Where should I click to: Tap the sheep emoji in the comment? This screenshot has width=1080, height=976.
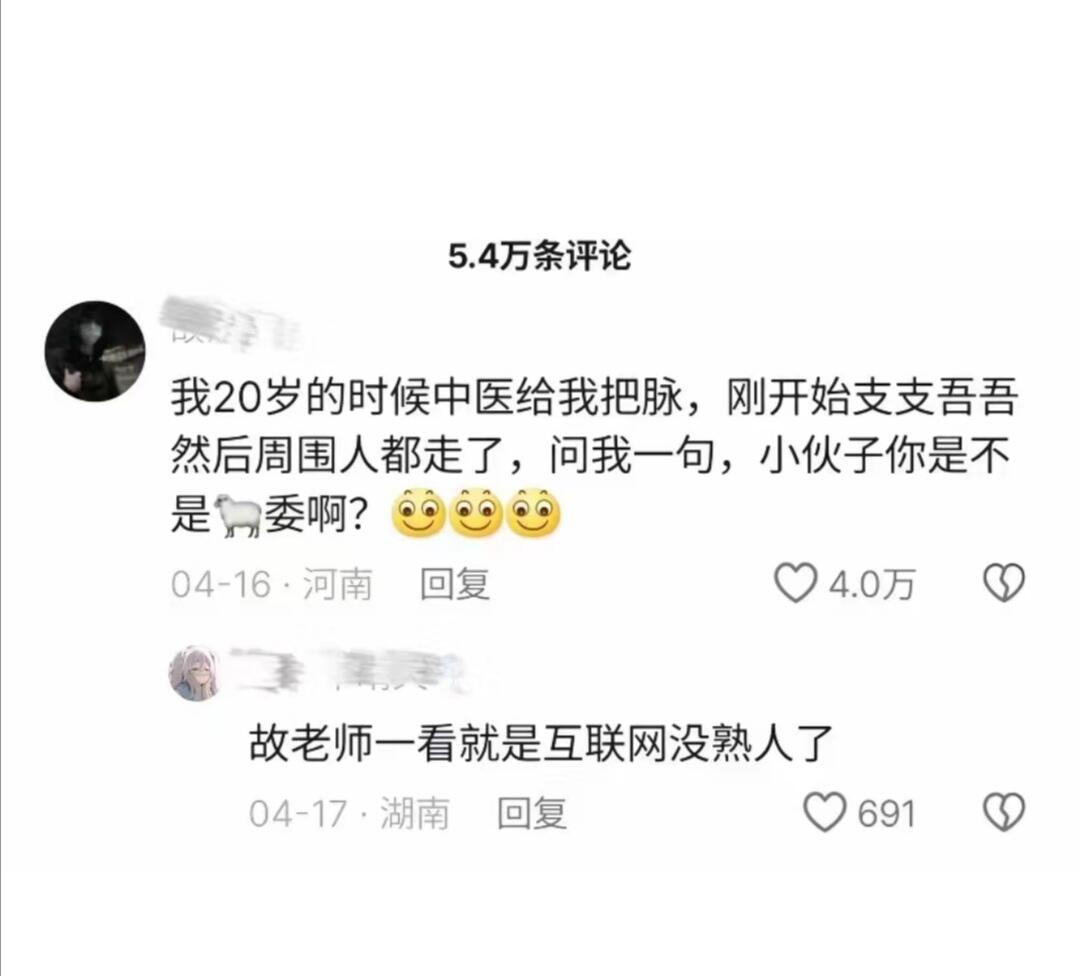pyautogui.click(x=238, y=515)
